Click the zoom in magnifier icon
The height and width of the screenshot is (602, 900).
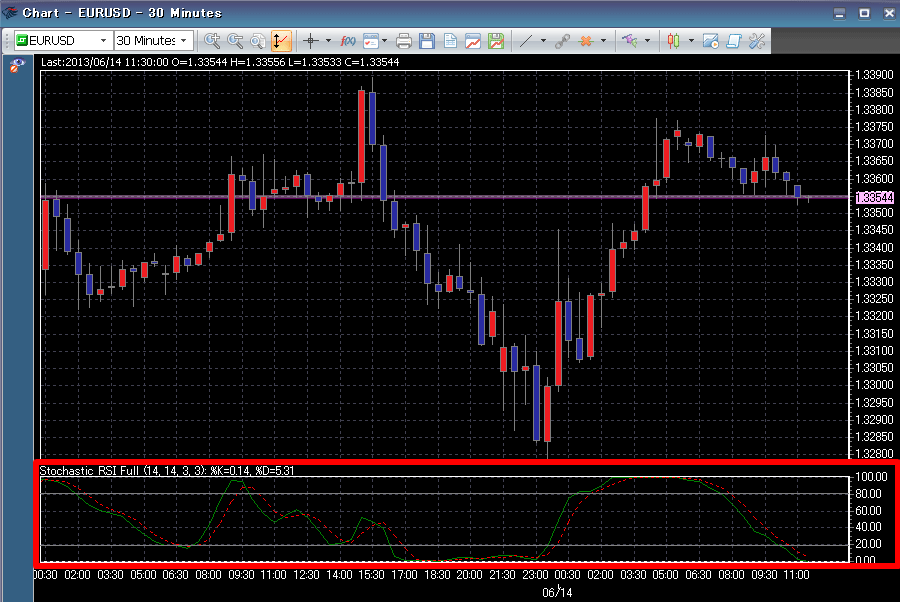coord(212,41)
